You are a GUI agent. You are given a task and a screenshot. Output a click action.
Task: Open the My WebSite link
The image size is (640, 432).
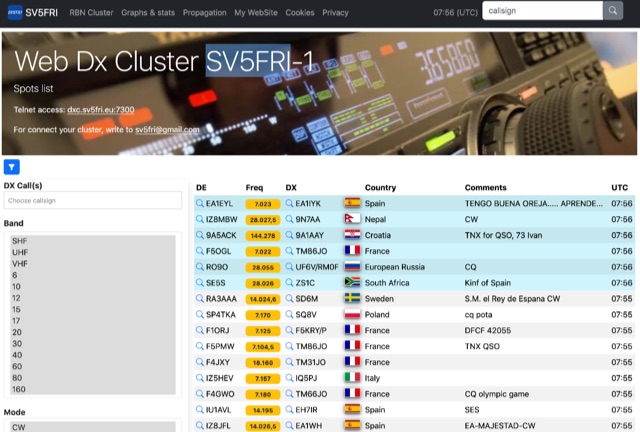click(x=257, y=12)
